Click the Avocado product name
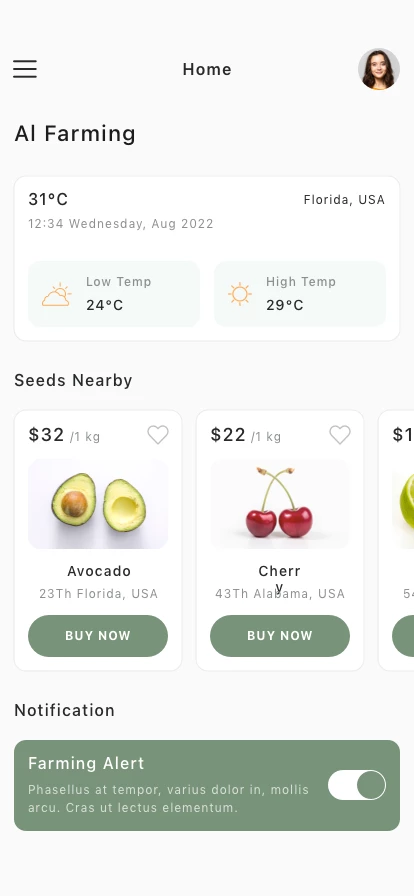Image resolution: width=414 pixels, height=896 pixels. pos(99,571)
